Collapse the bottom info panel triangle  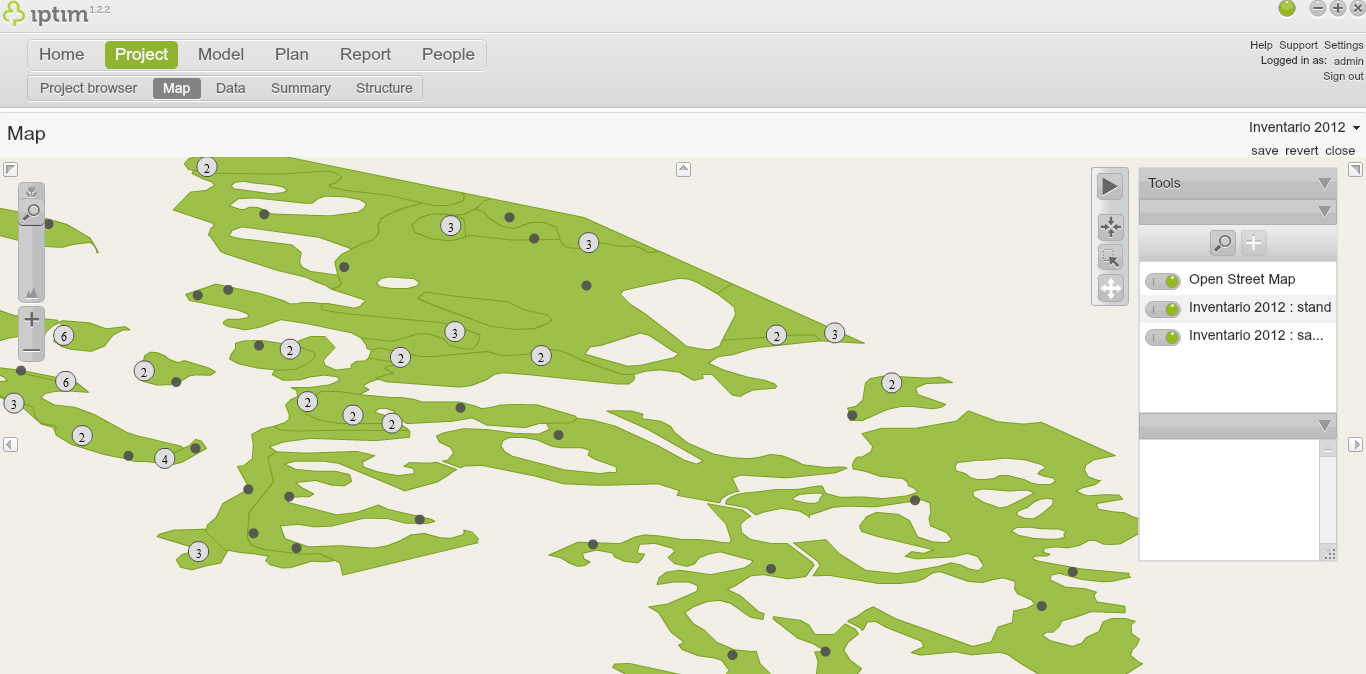click(x=1324, y=425)
